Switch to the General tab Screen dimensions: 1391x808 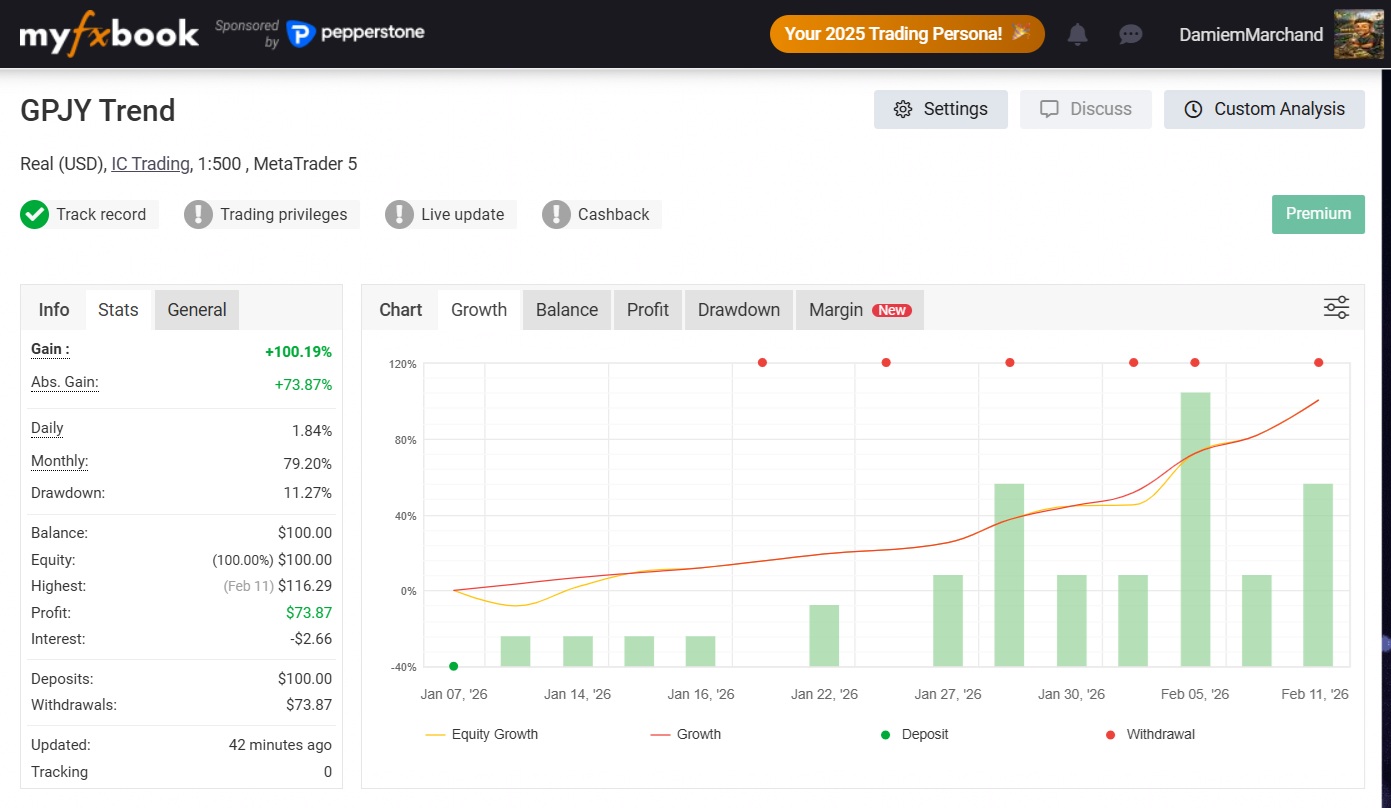(x=197, y=310)
